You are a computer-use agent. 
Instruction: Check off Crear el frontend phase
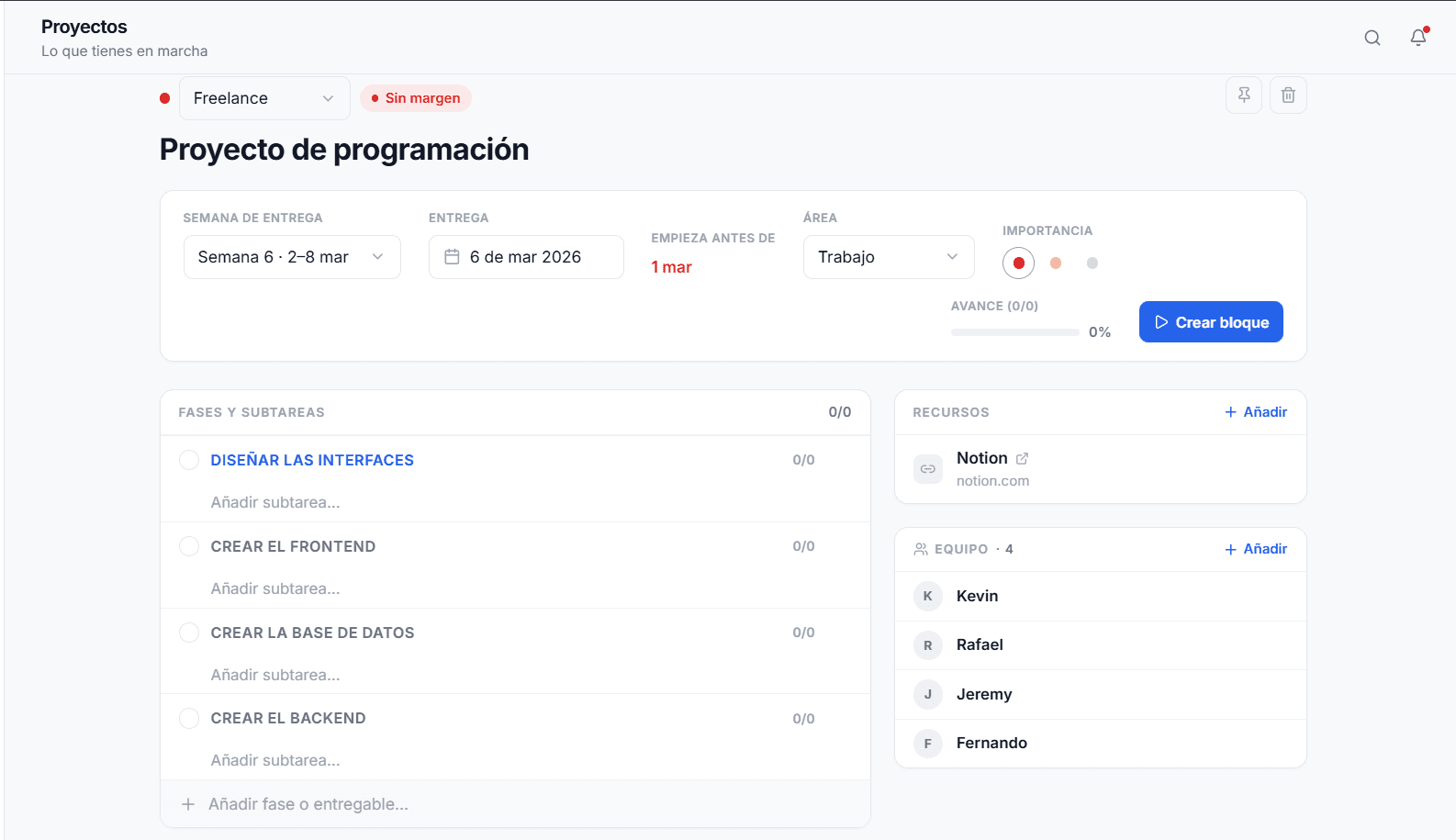click(189, 546)
